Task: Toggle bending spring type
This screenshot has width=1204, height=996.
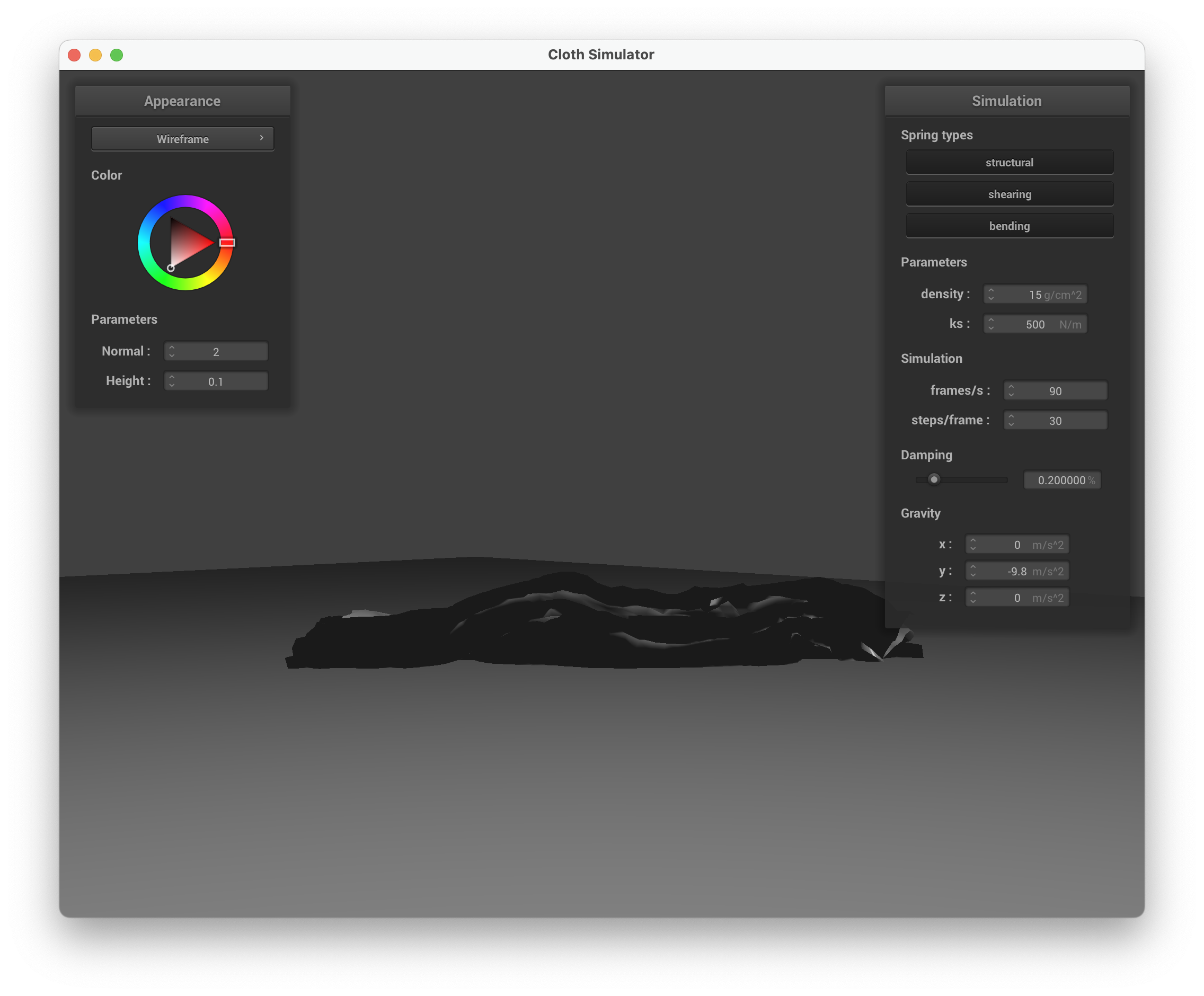Action: [x=1009, y=226]
